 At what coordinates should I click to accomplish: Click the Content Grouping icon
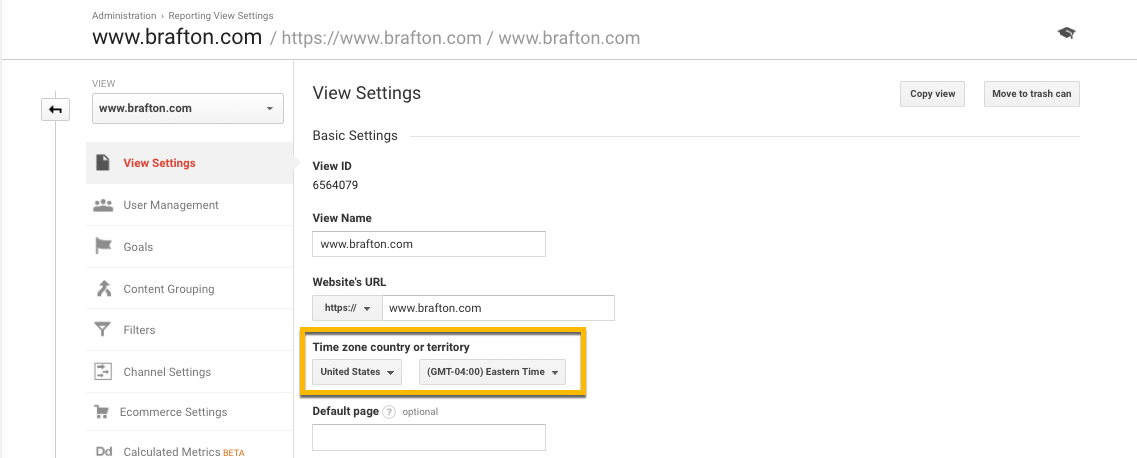tap(103, 289)
